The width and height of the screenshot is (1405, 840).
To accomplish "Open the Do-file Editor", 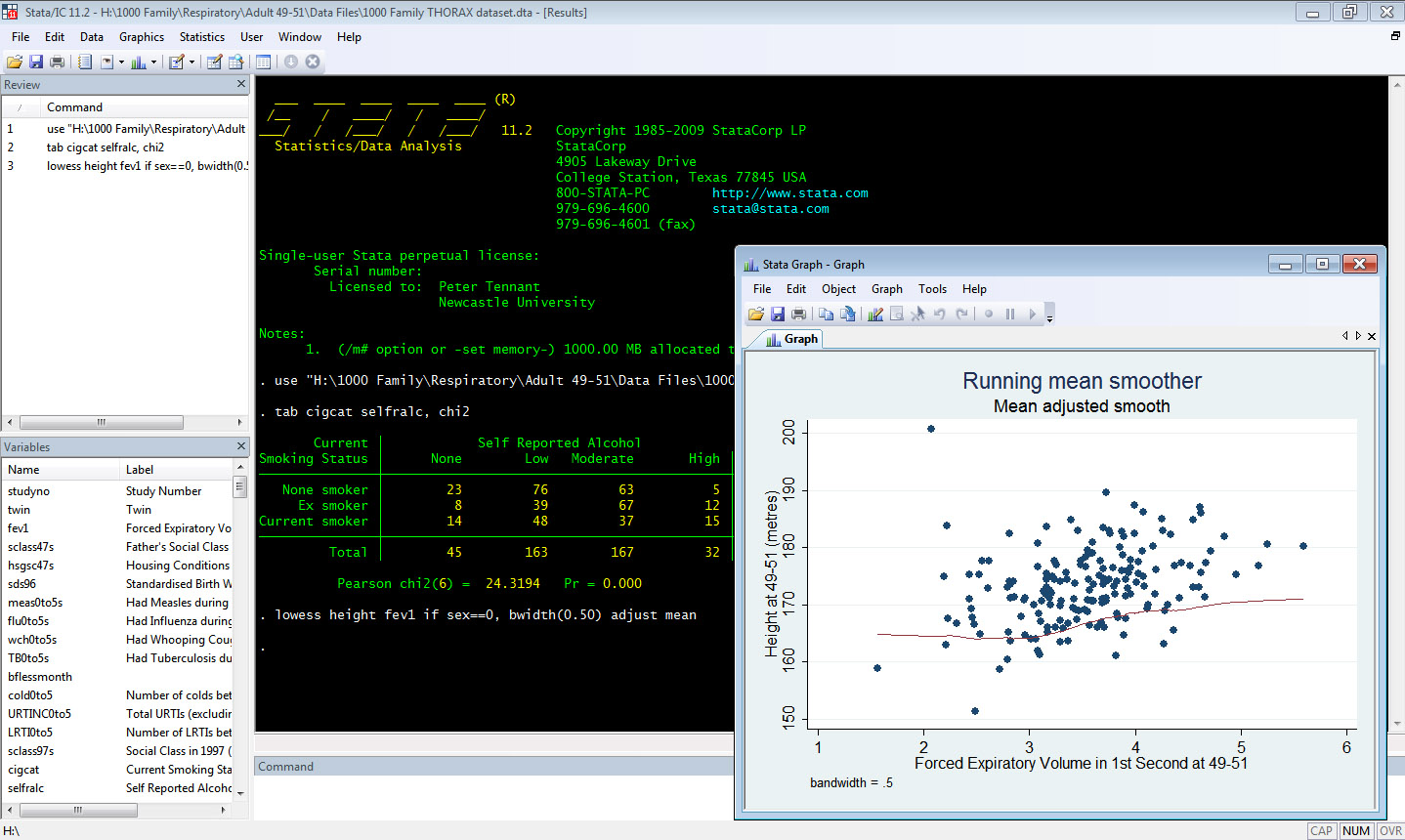I will pyautogui.click(x=176, y=61).
